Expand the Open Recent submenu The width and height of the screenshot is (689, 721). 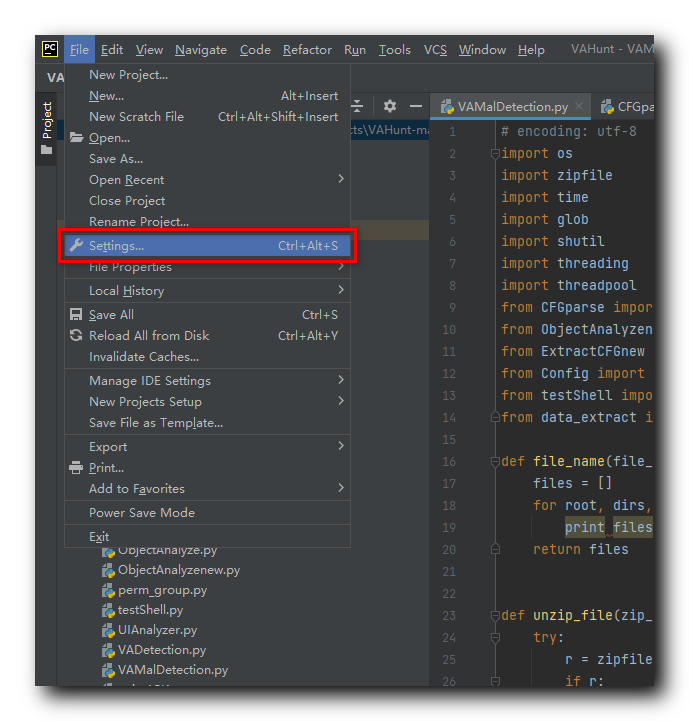point(341,179)
